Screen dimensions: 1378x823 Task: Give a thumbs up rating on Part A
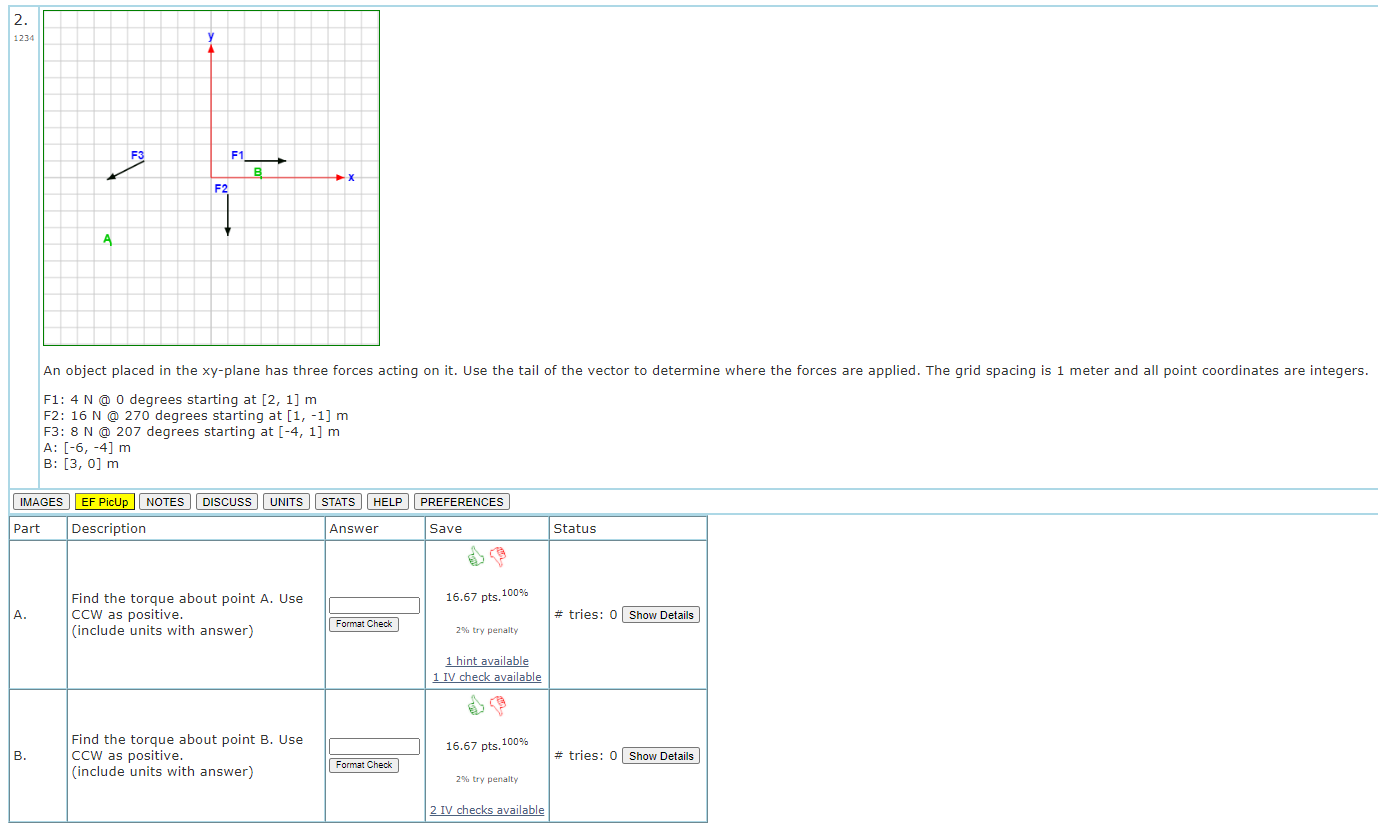[476, 556]
